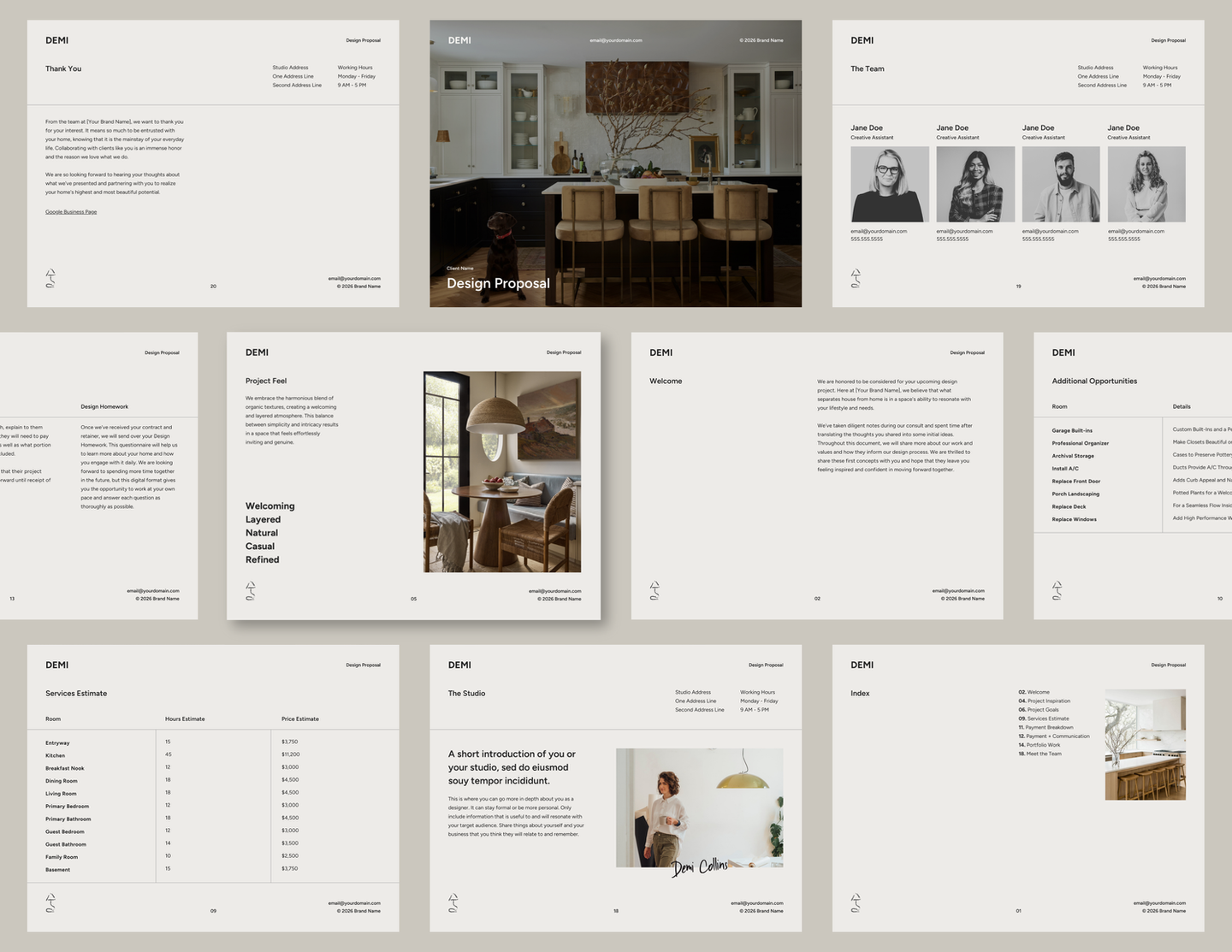Click 'The Studio' page heading

[466, 694]
